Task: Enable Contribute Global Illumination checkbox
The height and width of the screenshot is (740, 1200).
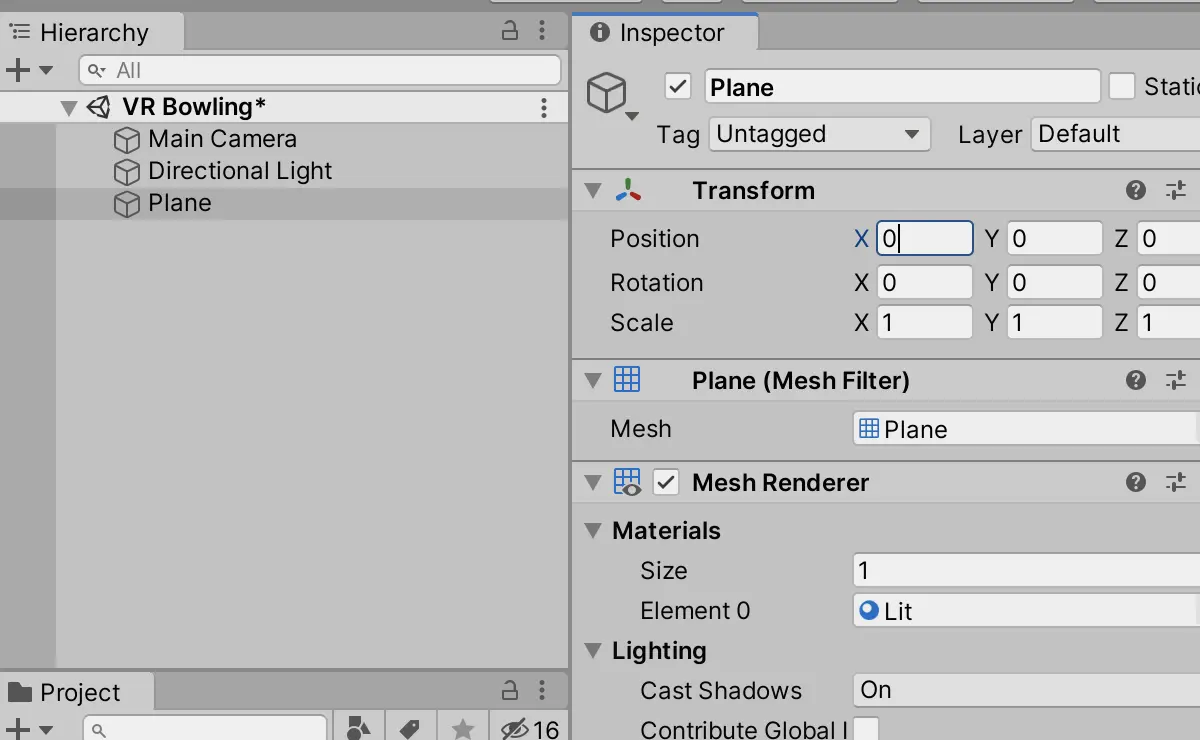Action: click(866, 729)
